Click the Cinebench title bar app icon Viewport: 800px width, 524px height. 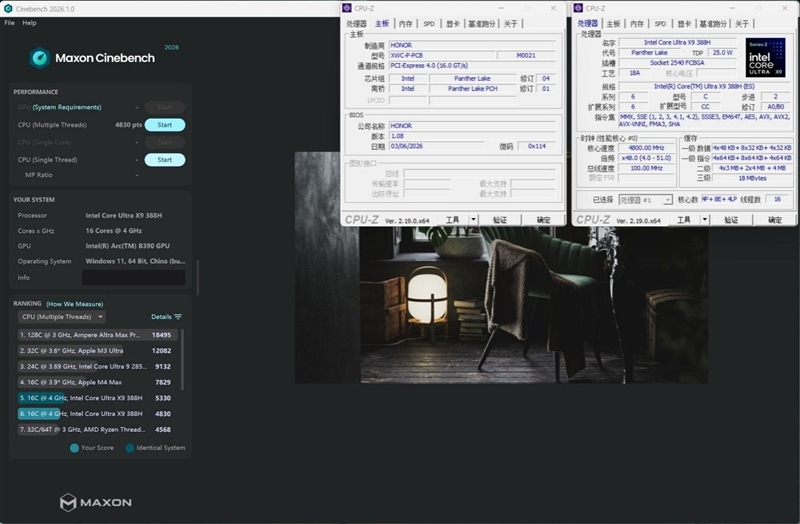point(8,9)
